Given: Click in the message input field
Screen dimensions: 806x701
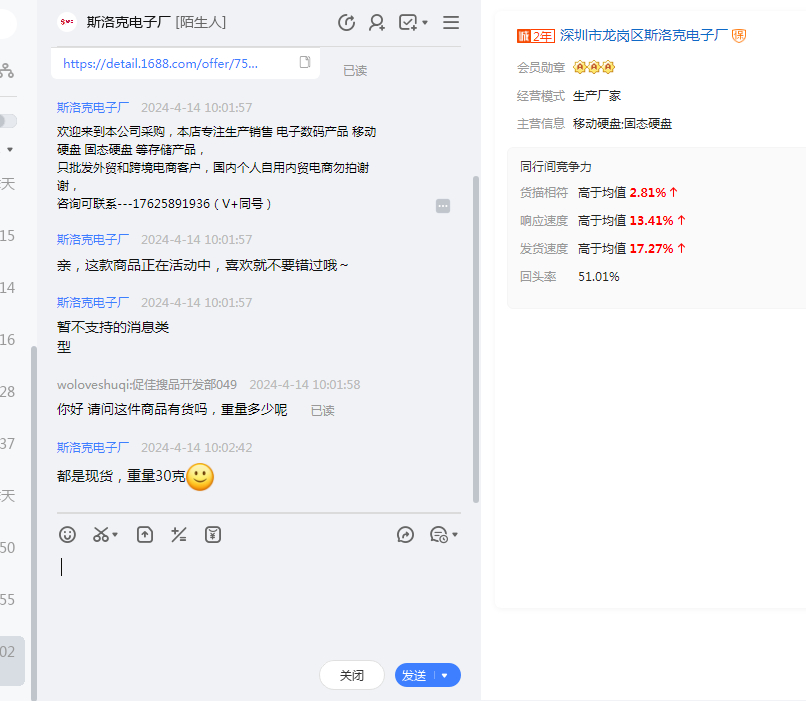Looking at the screenshot, I should coord(250,600).
